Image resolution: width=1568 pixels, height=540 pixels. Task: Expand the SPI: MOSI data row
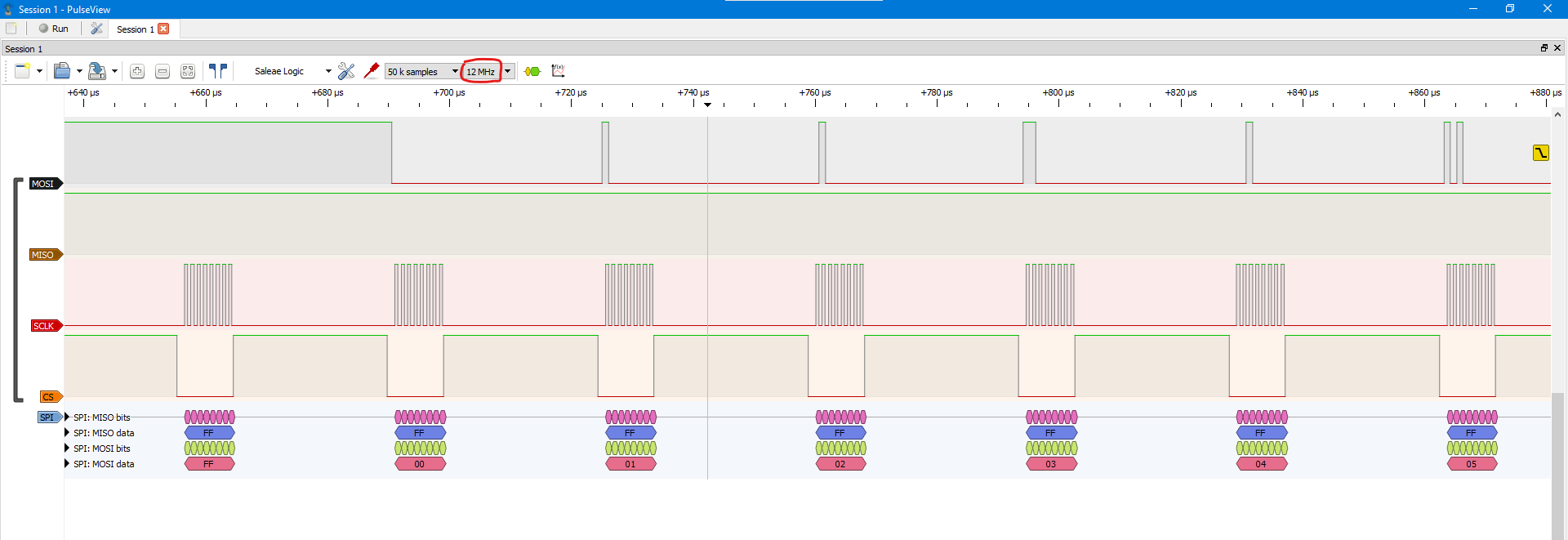click(67, 464)
